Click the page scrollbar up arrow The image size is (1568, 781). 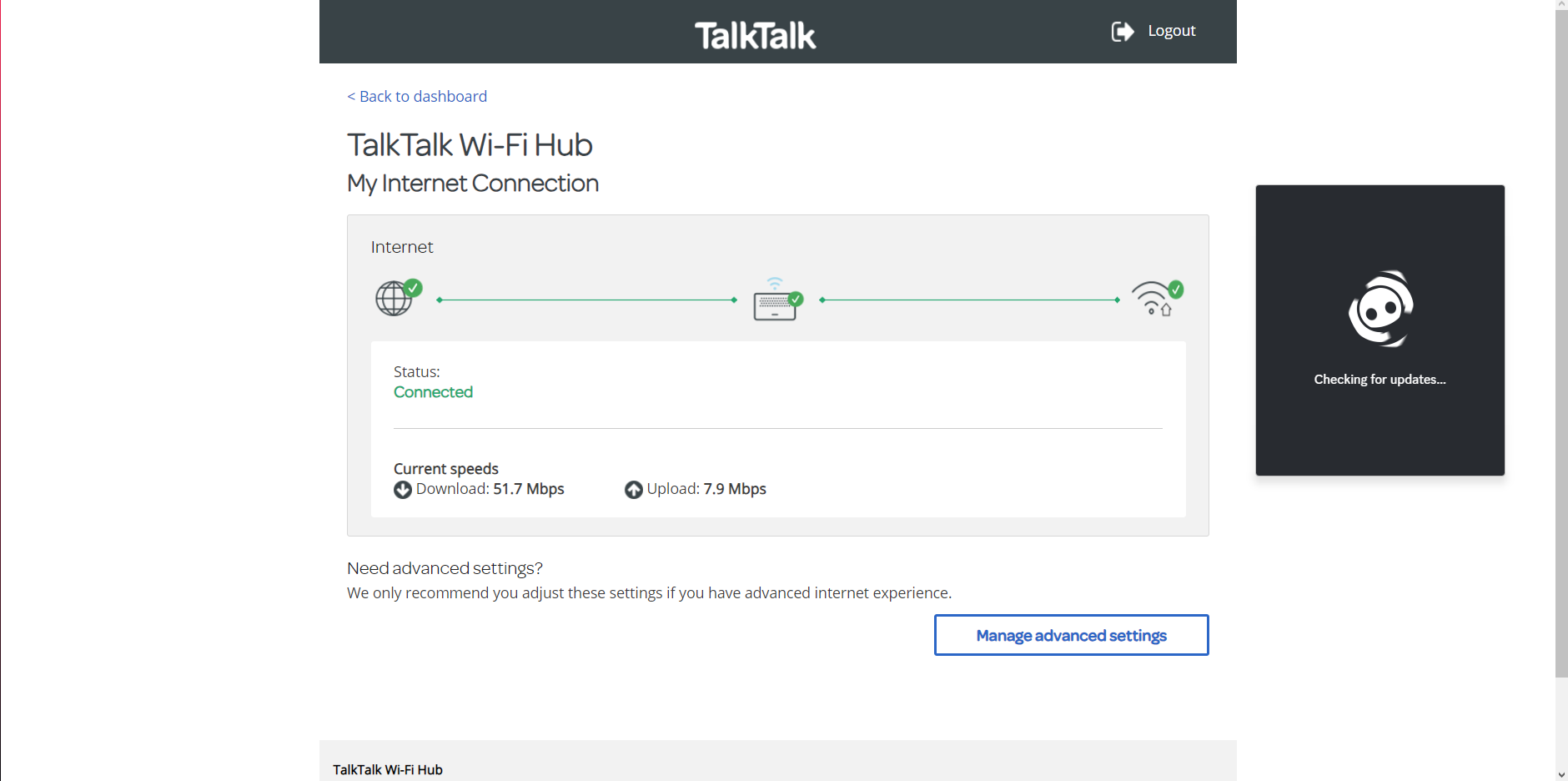tap(1561, 5)
